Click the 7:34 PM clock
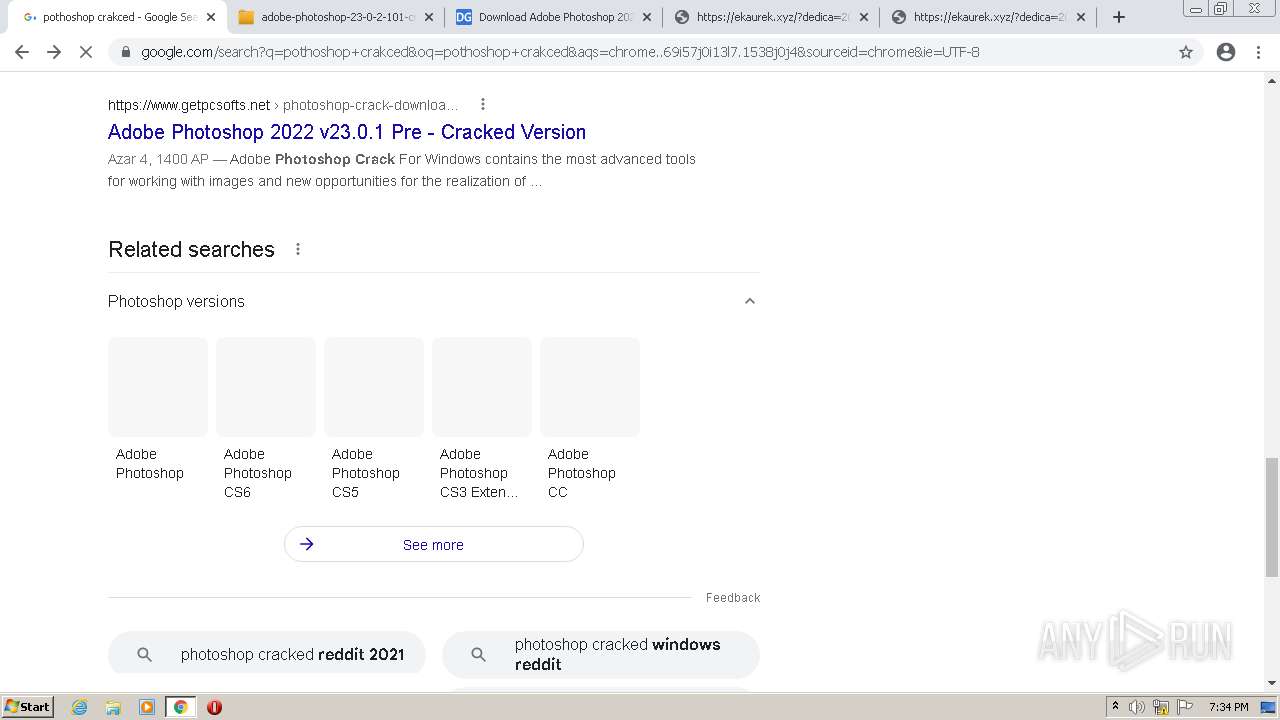Viewport: 1280px width, 720px height. [1229, 707]
